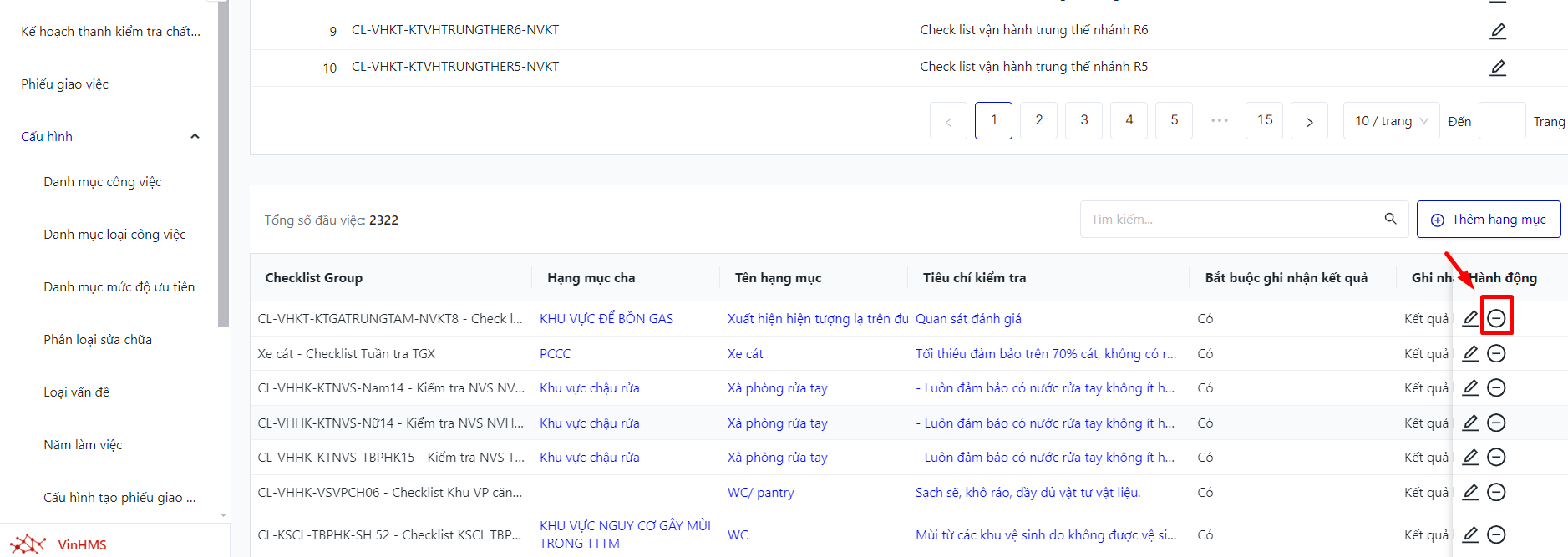Remove the KHU VỰC ĐỂ BỒN GAS row
Image resolution: width=1568 pixels, height=557 pixels.
pos(1496,318)
